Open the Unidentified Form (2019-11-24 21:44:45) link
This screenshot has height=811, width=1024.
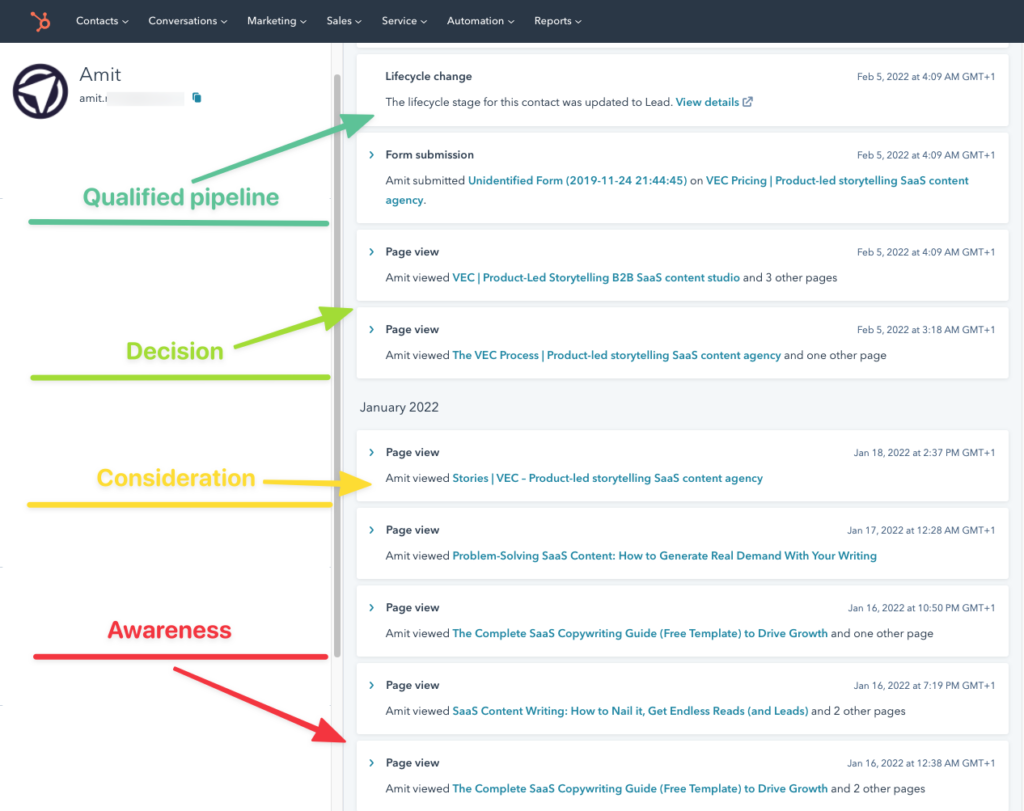(x=577, y=180)
